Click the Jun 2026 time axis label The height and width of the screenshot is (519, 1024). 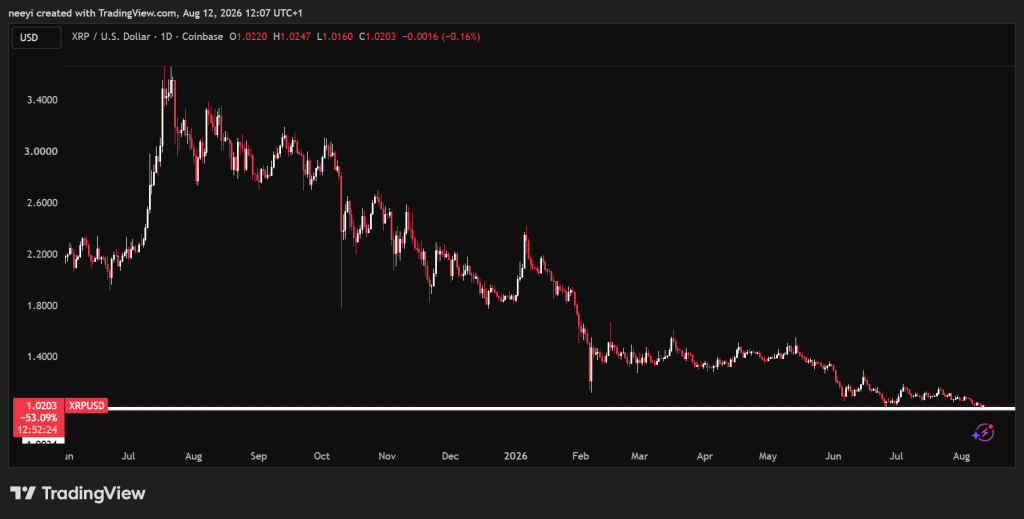pos(833,456)
